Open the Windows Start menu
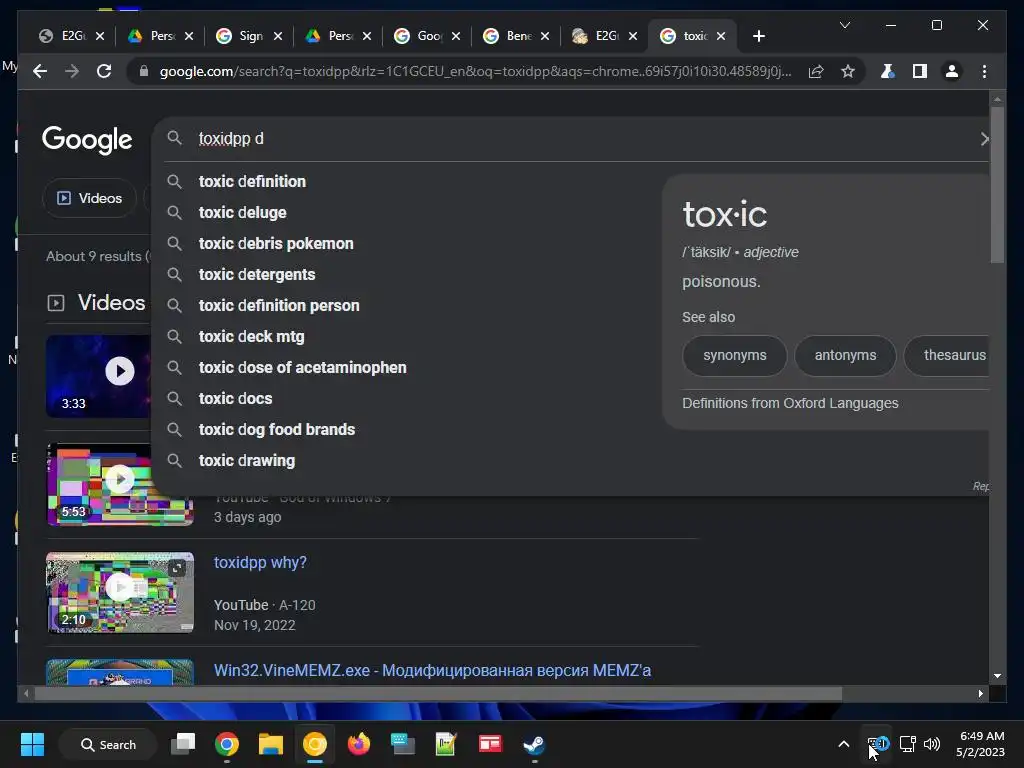Viewport: 1024px width, 768px height. tap(32, 744)
